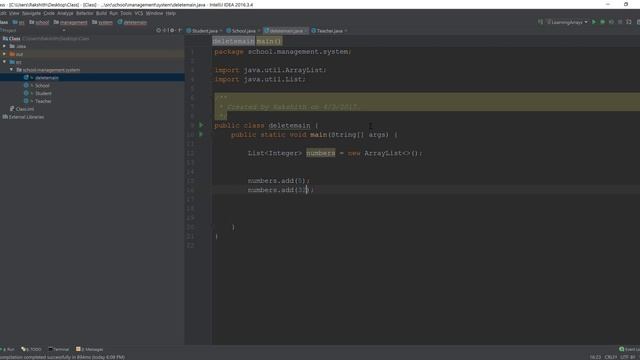This screenshot has width=640, height=360.
Task: Close the Teacher.java tab
Action: tap(346, 31)
